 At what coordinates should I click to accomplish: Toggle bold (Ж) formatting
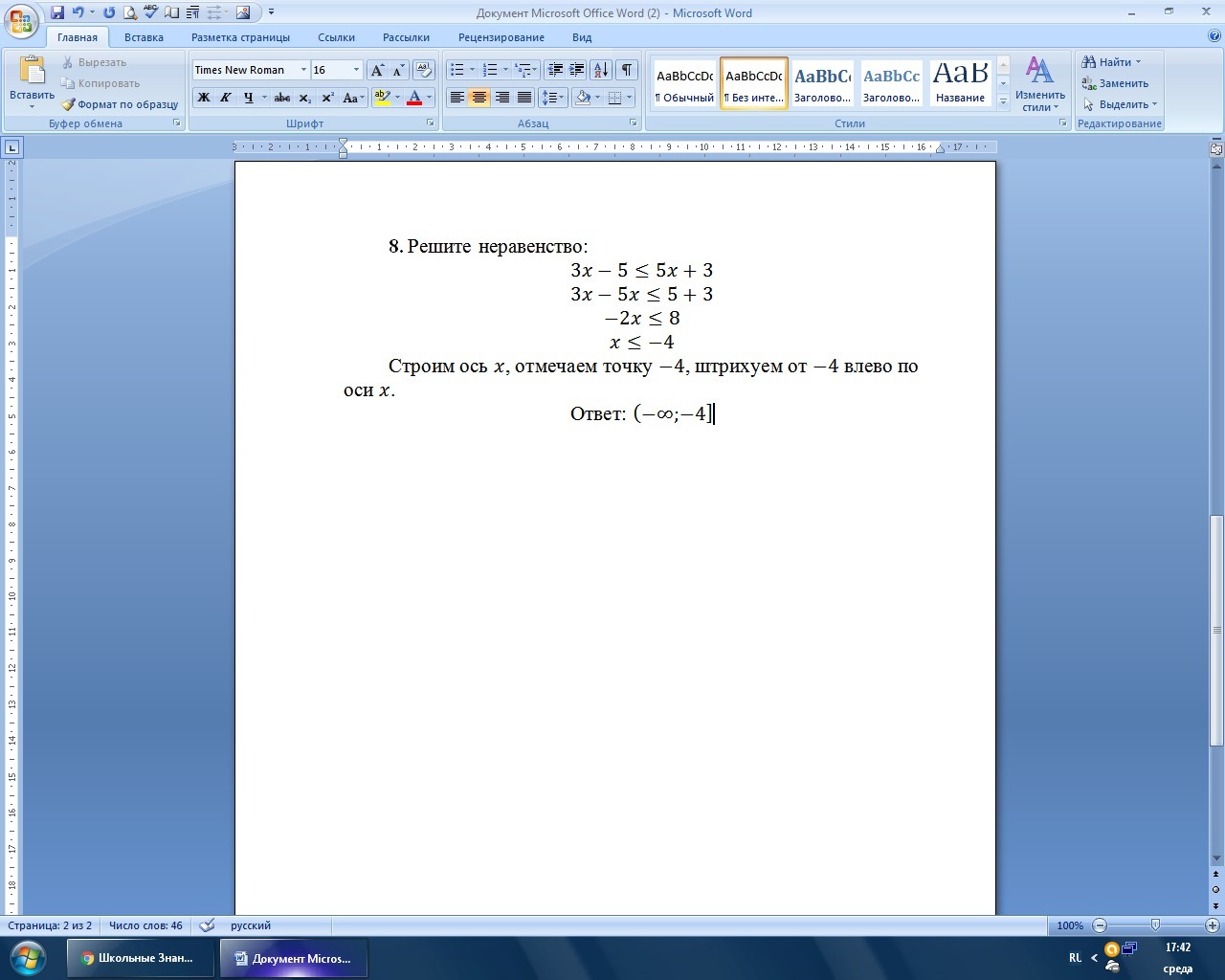click(203, 98)
